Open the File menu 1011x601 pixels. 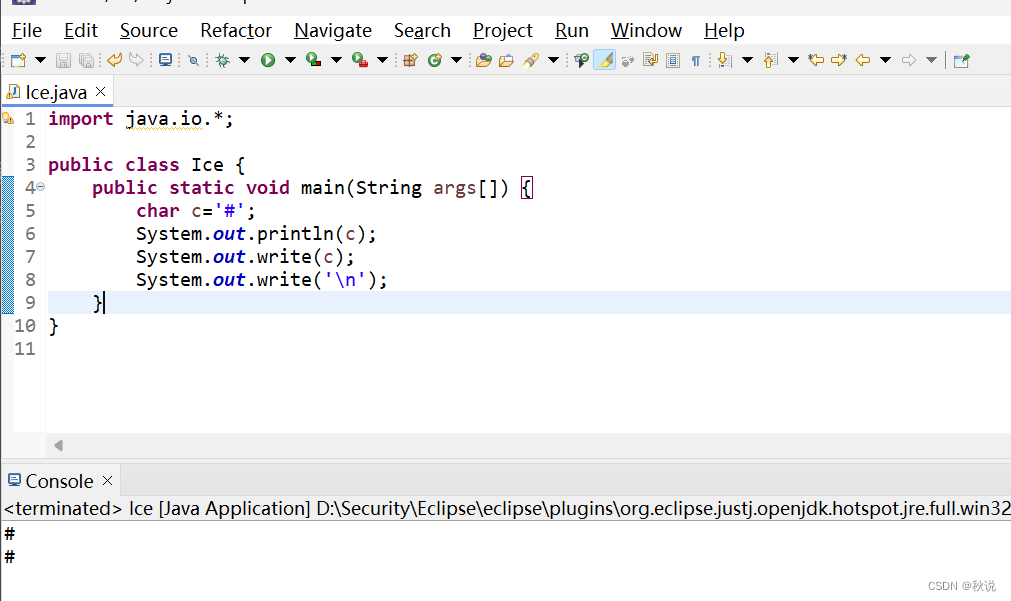[26, 30]
